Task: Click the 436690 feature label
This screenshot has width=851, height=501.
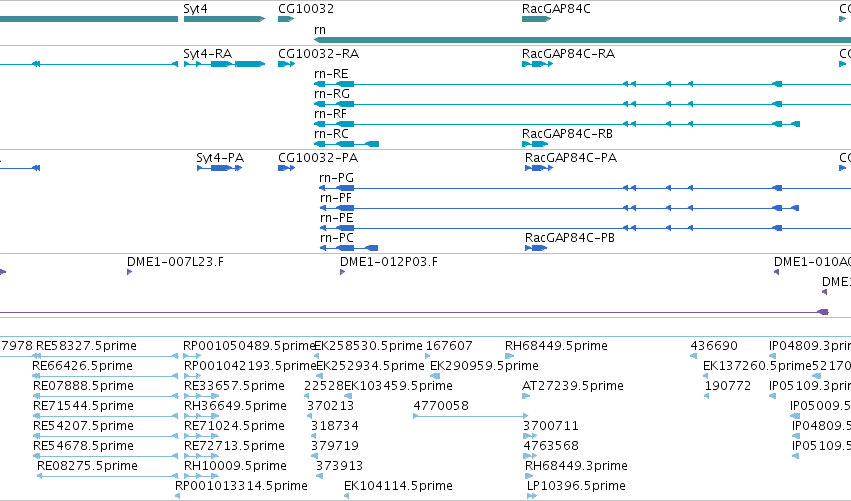Action: pos(714,346)
